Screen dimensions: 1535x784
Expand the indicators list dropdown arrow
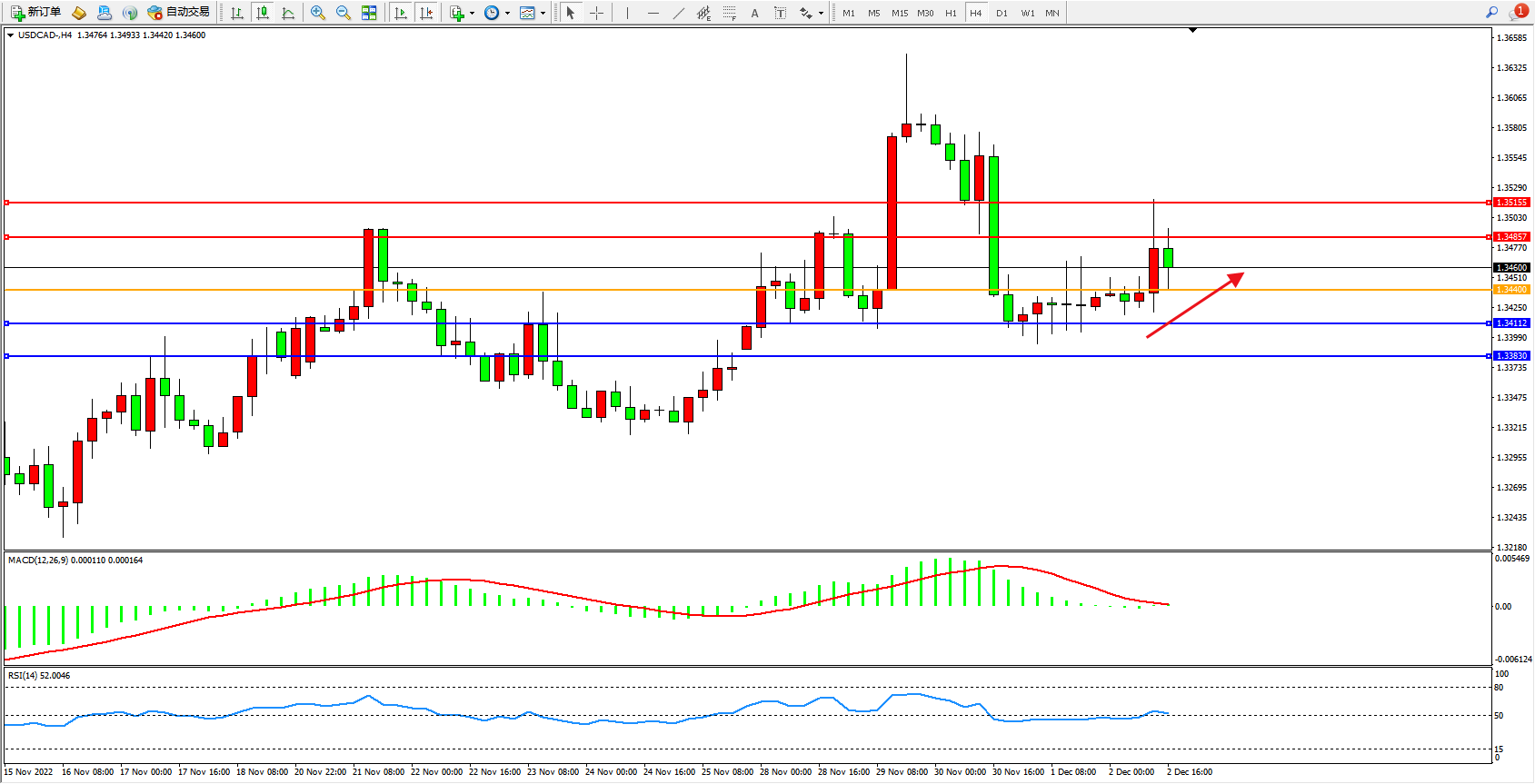click(x=472, y=13)
